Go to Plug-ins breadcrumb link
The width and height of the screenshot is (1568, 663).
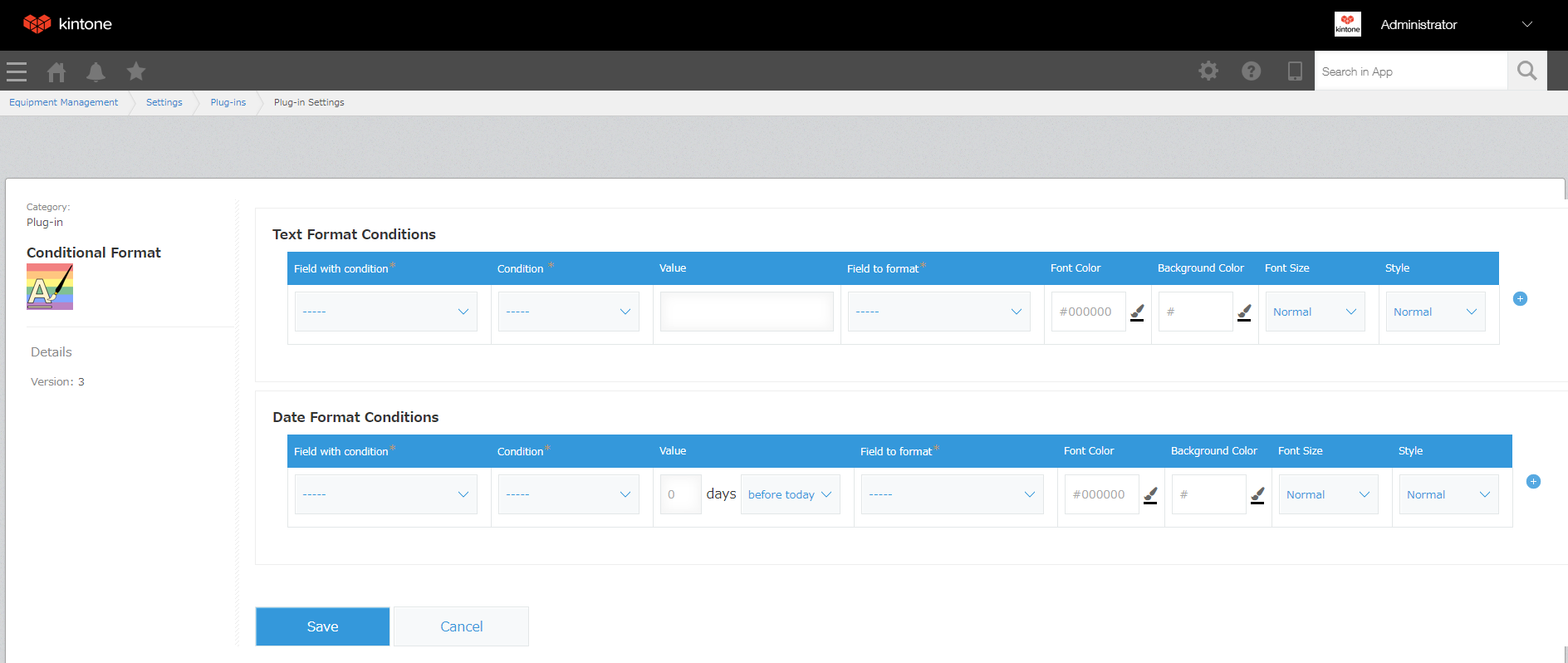228,103
